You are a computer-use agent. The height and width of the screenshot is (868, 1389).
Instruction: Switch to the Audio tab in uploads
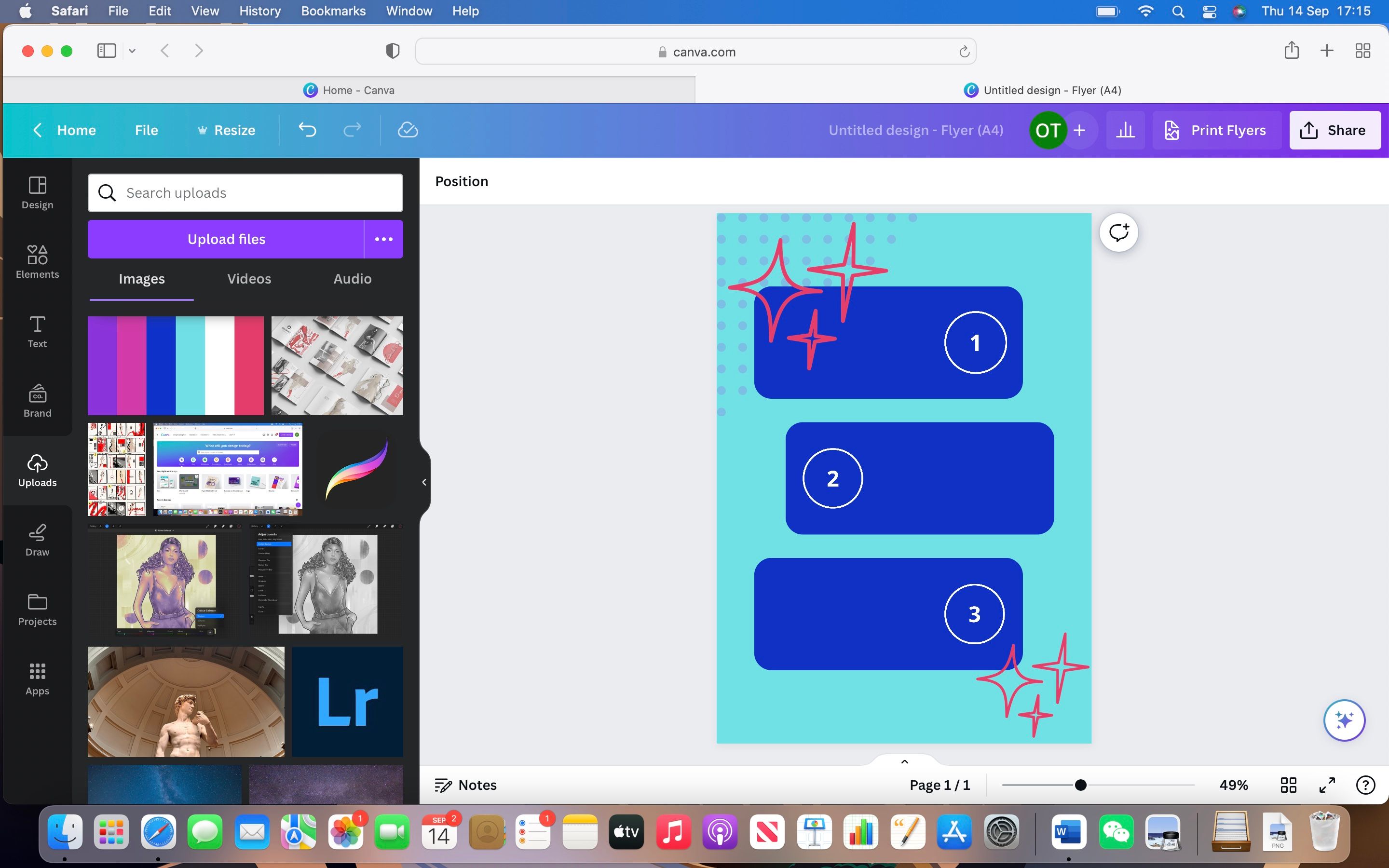pos(351,278)
